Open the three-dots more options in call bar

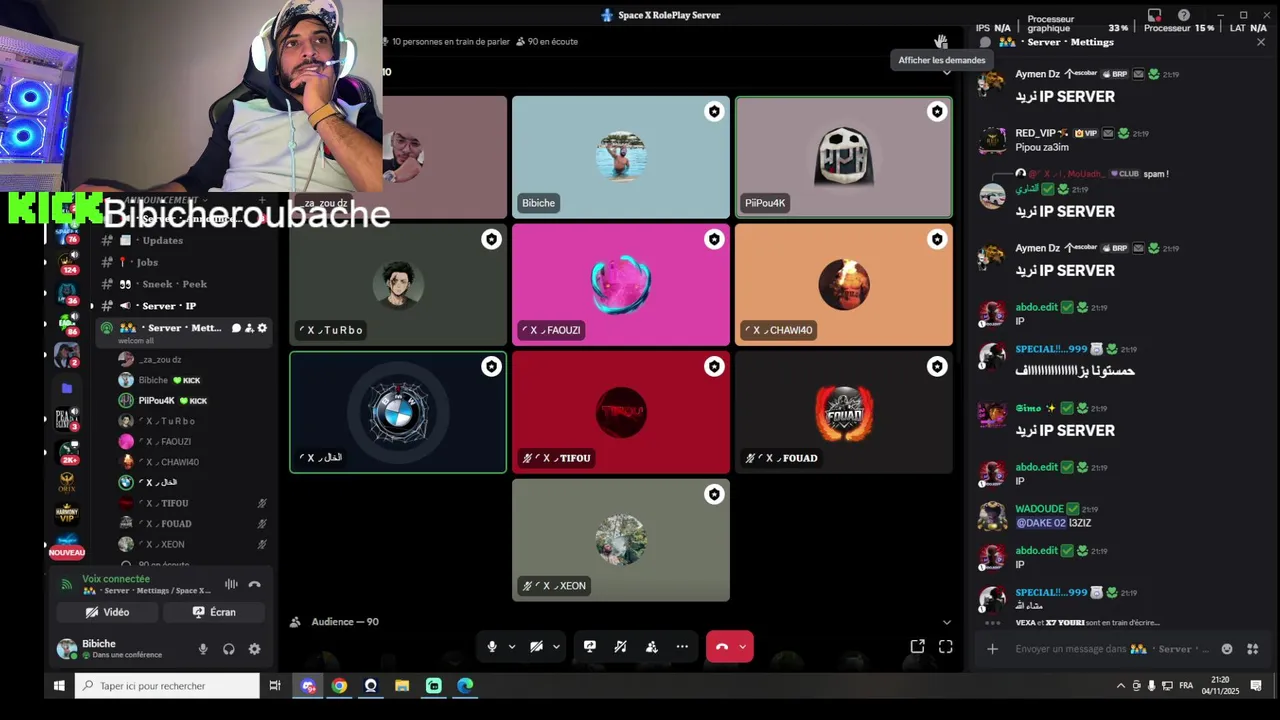[x=682, y=647]
